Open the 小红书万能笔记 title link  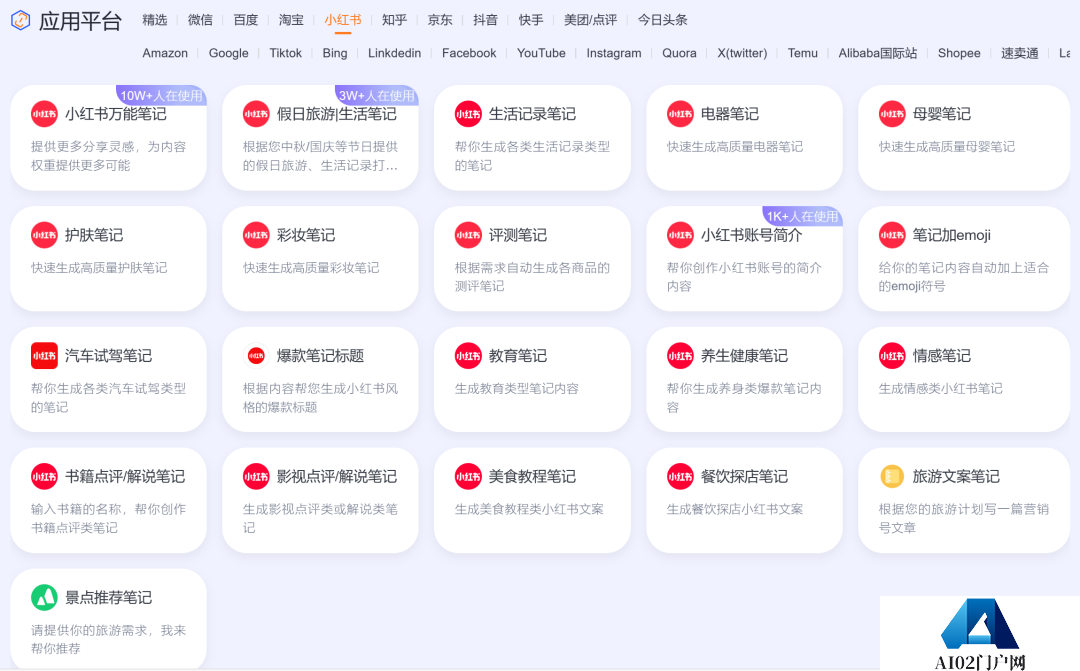click(x=116, y=114)
